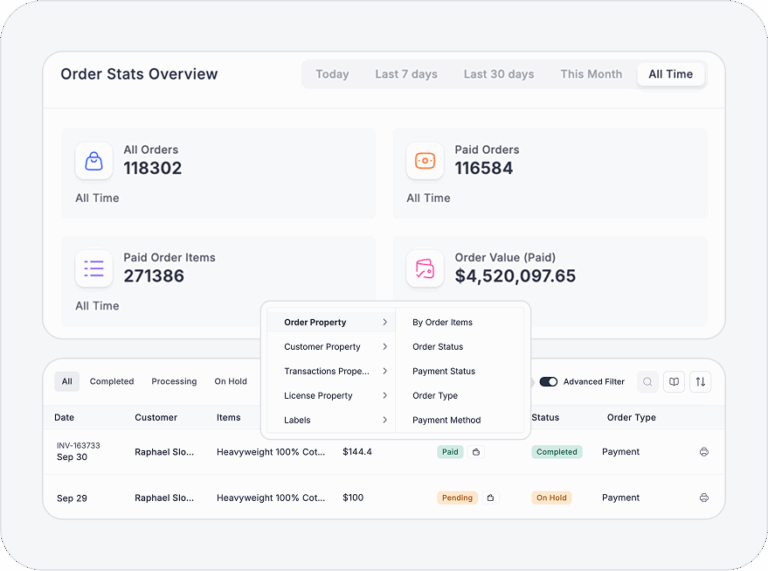Switch to Last 7 days range
The image size is (768, 571).
coord(406,74)
